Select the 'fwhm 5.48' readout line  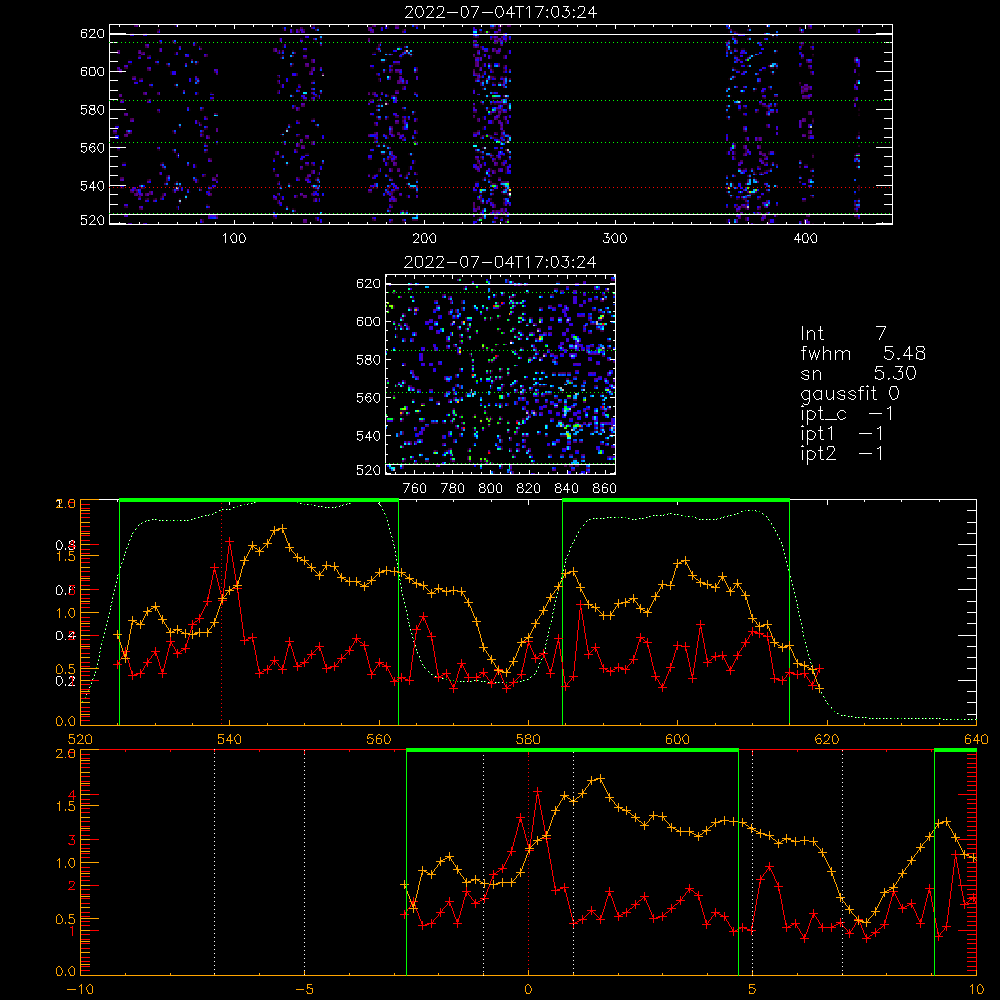pos(863,353)
